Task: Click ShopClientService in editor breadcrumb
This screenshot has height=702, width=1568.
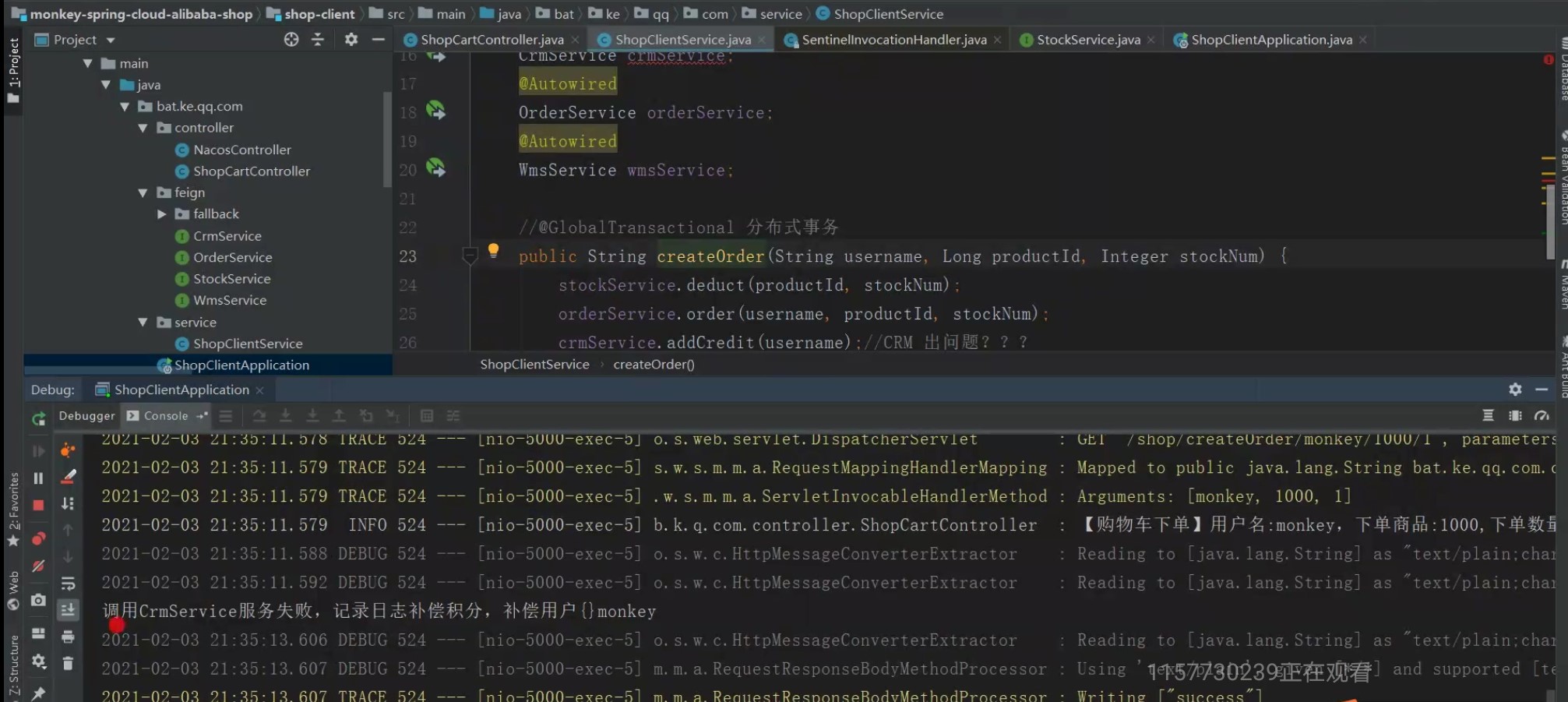Action: coord(534,364)
